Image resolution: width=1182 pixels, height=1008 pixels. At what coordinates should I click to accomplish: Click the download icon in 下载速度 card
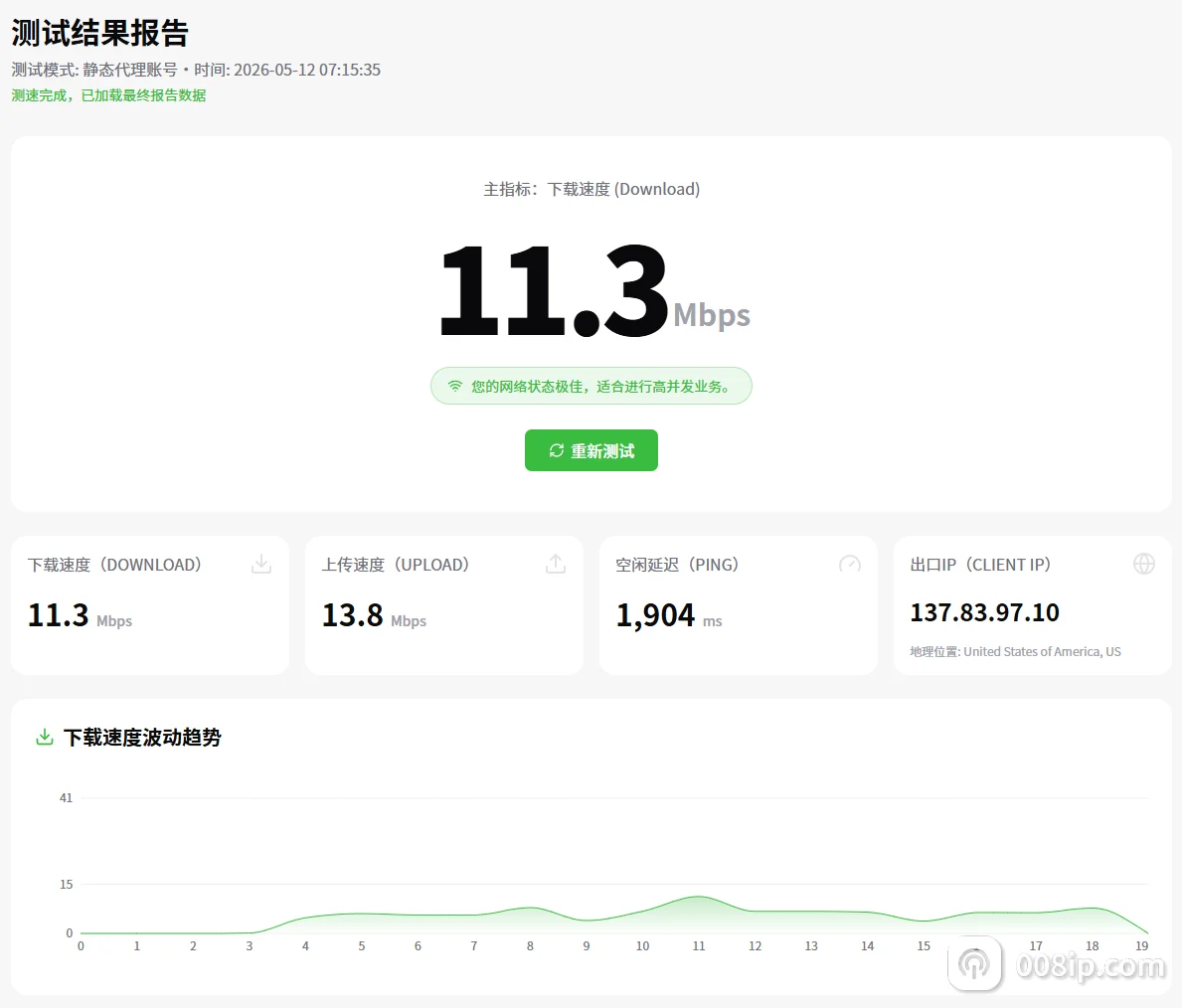[260, 564]
